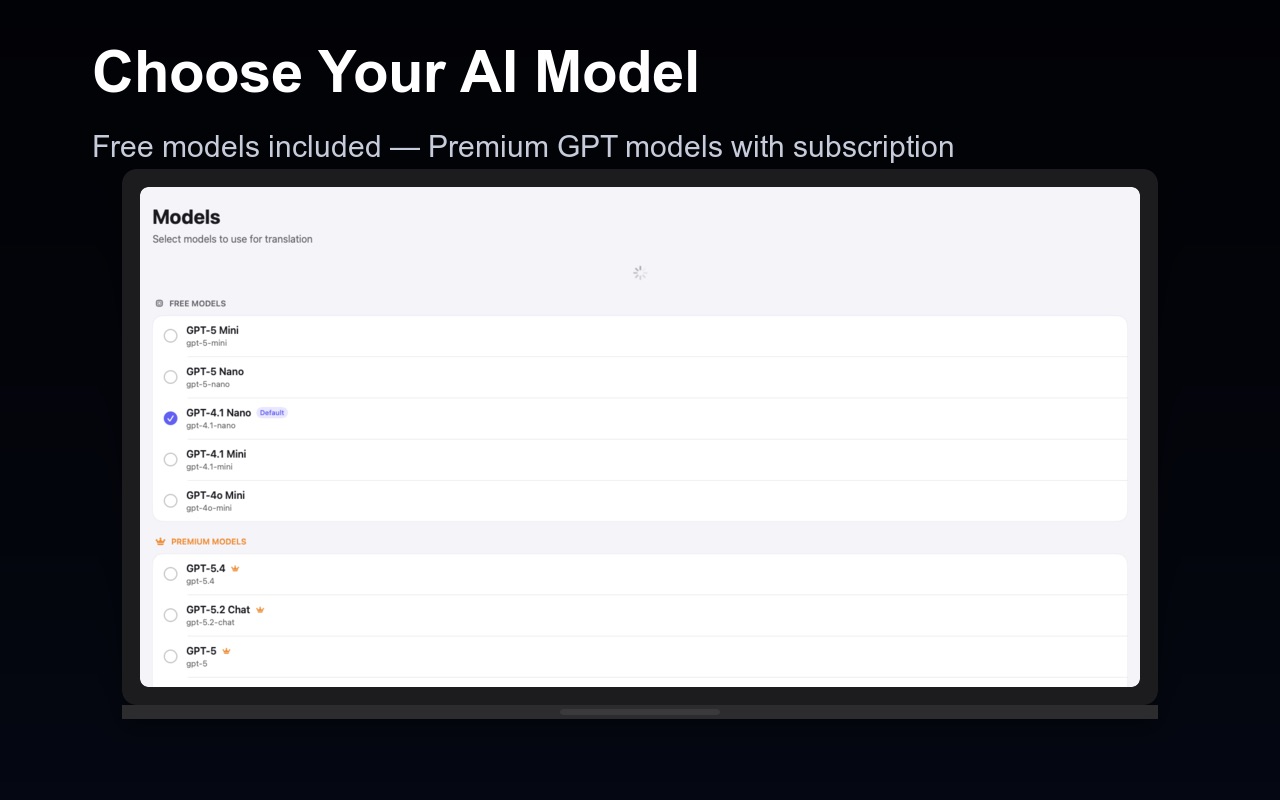Click the Free Models section label
The width and height of the screenshot is (1280, 800).
[197, 303]
